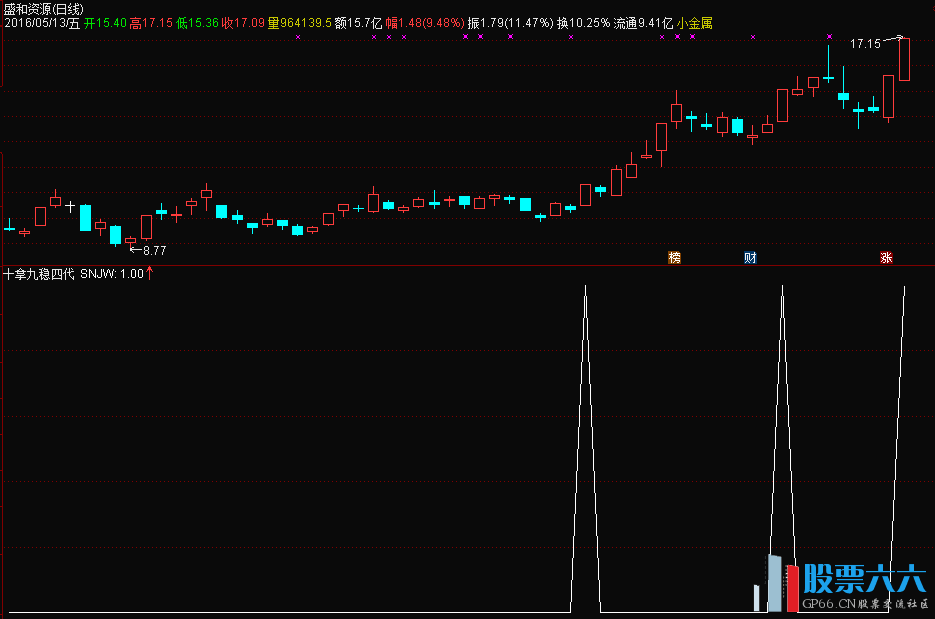Click the second SNJW signal spike peak

pyautogui.click(x=782, y=288)
